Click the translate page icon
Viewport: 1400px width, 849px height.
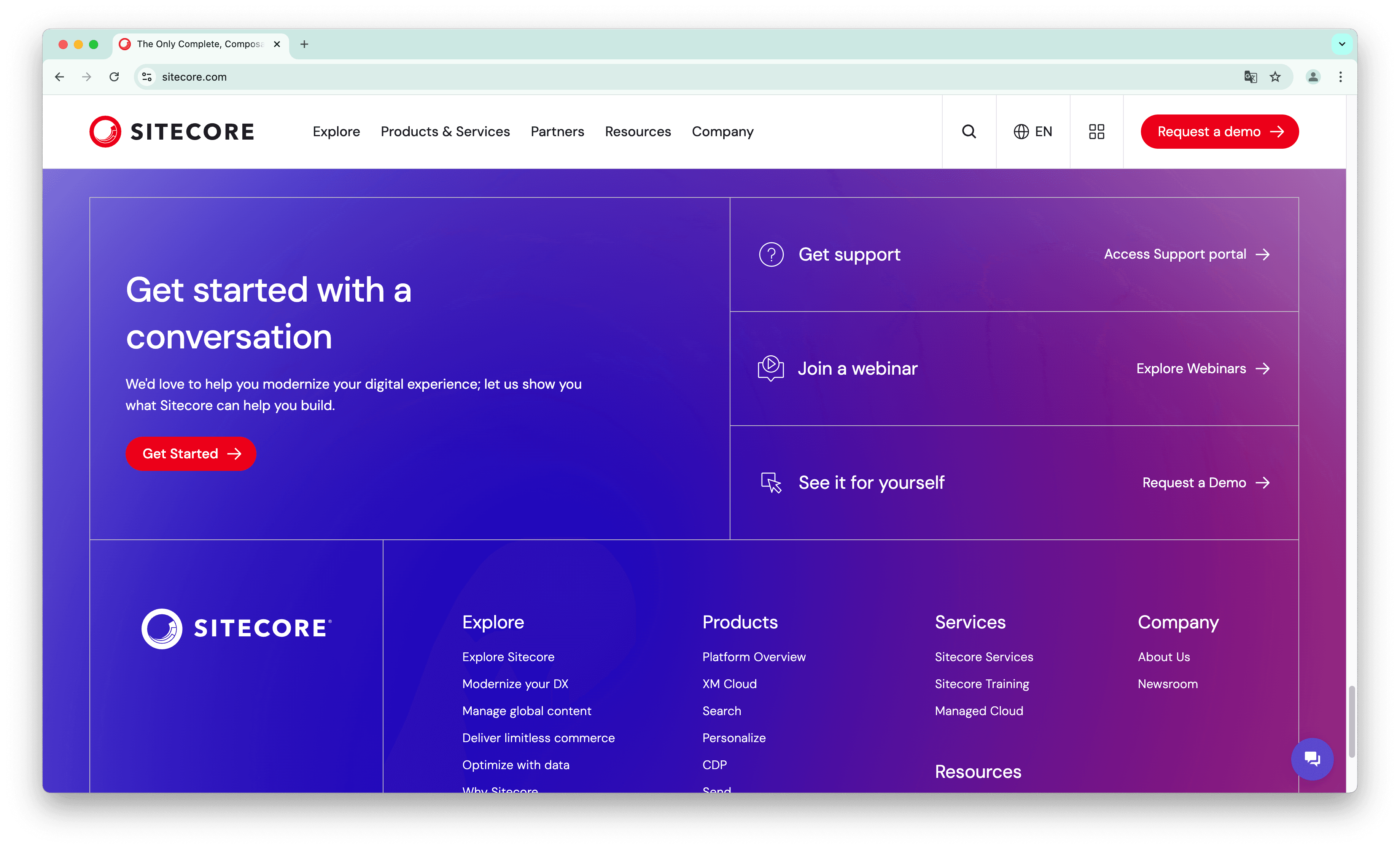pos(1250,77)
